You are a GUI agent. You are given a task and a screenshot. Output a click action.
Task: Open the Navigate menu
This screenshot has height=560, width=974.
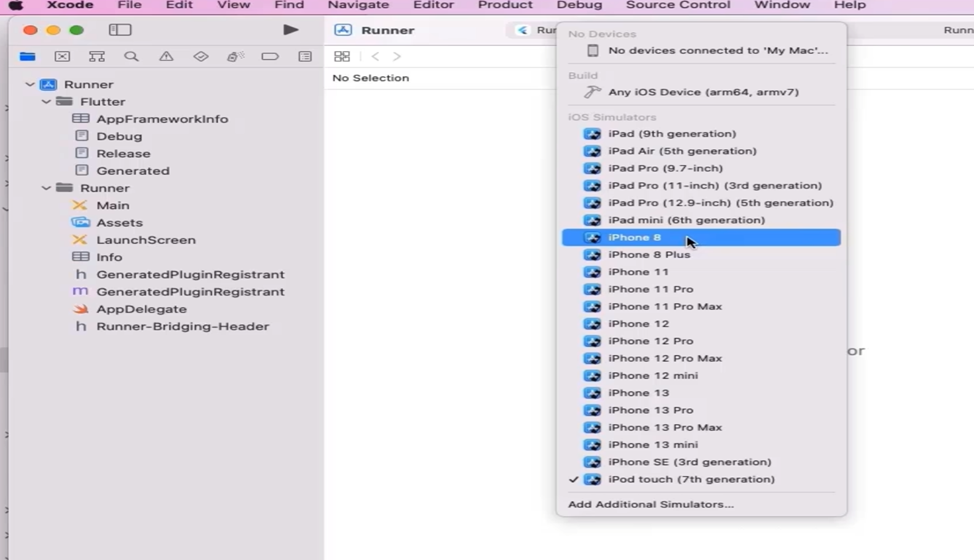(x=358, y=5)
